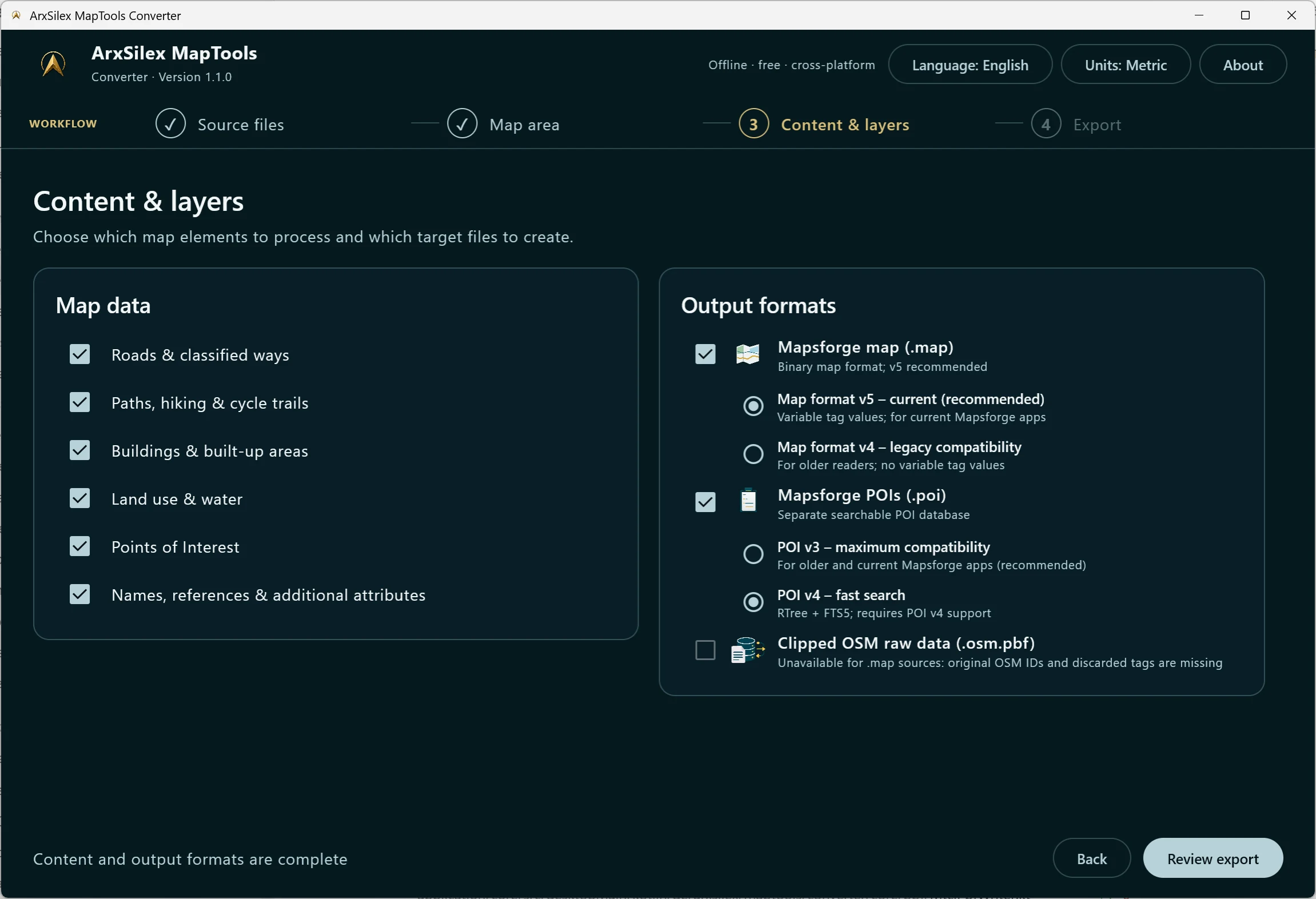Toggle Buildings & built-up areas checkbox
1316x899 pixels.
pyautogui.click(x=79, y=450)
